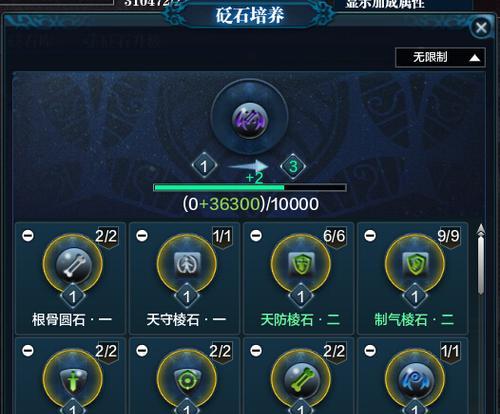Select the green target stone icon

click(x=187, y=381)
